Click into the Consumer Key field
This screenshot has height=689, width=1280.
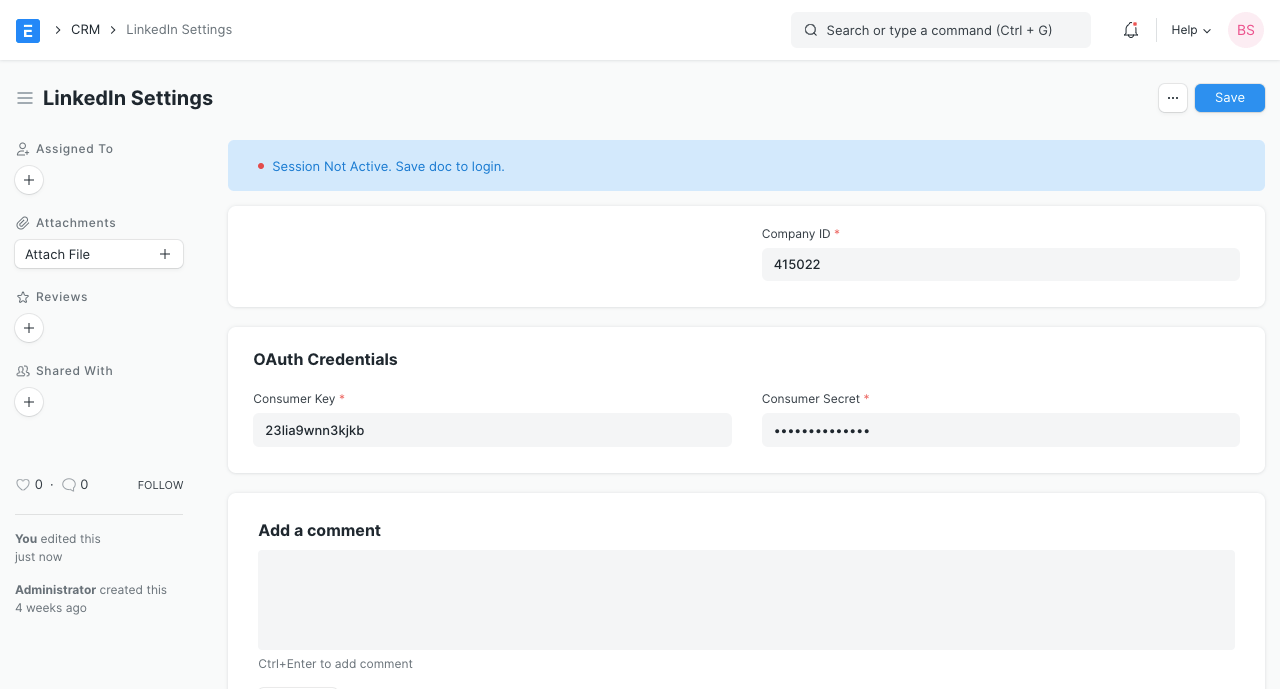tap(492, 430)
